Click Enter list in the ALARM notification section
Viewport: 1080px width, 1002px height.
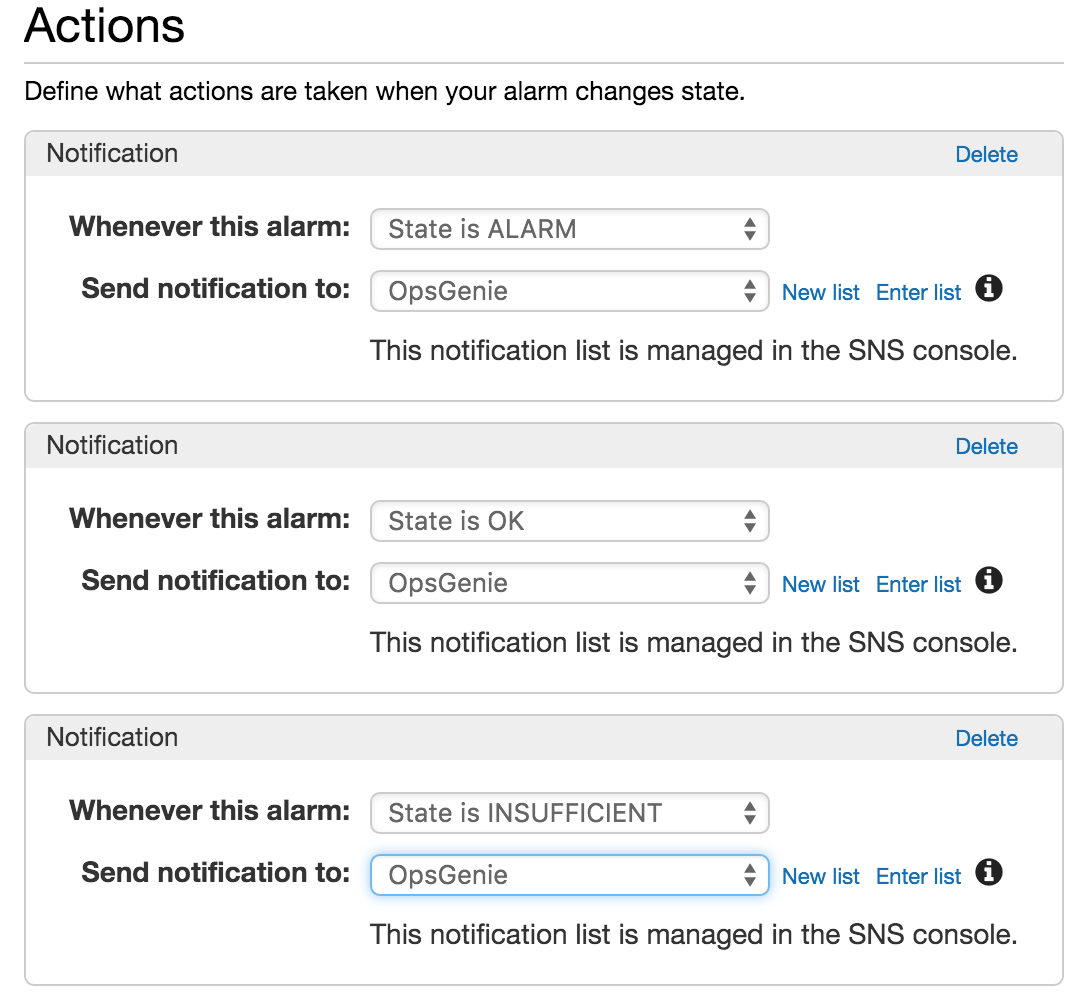(x=918, y=291)
